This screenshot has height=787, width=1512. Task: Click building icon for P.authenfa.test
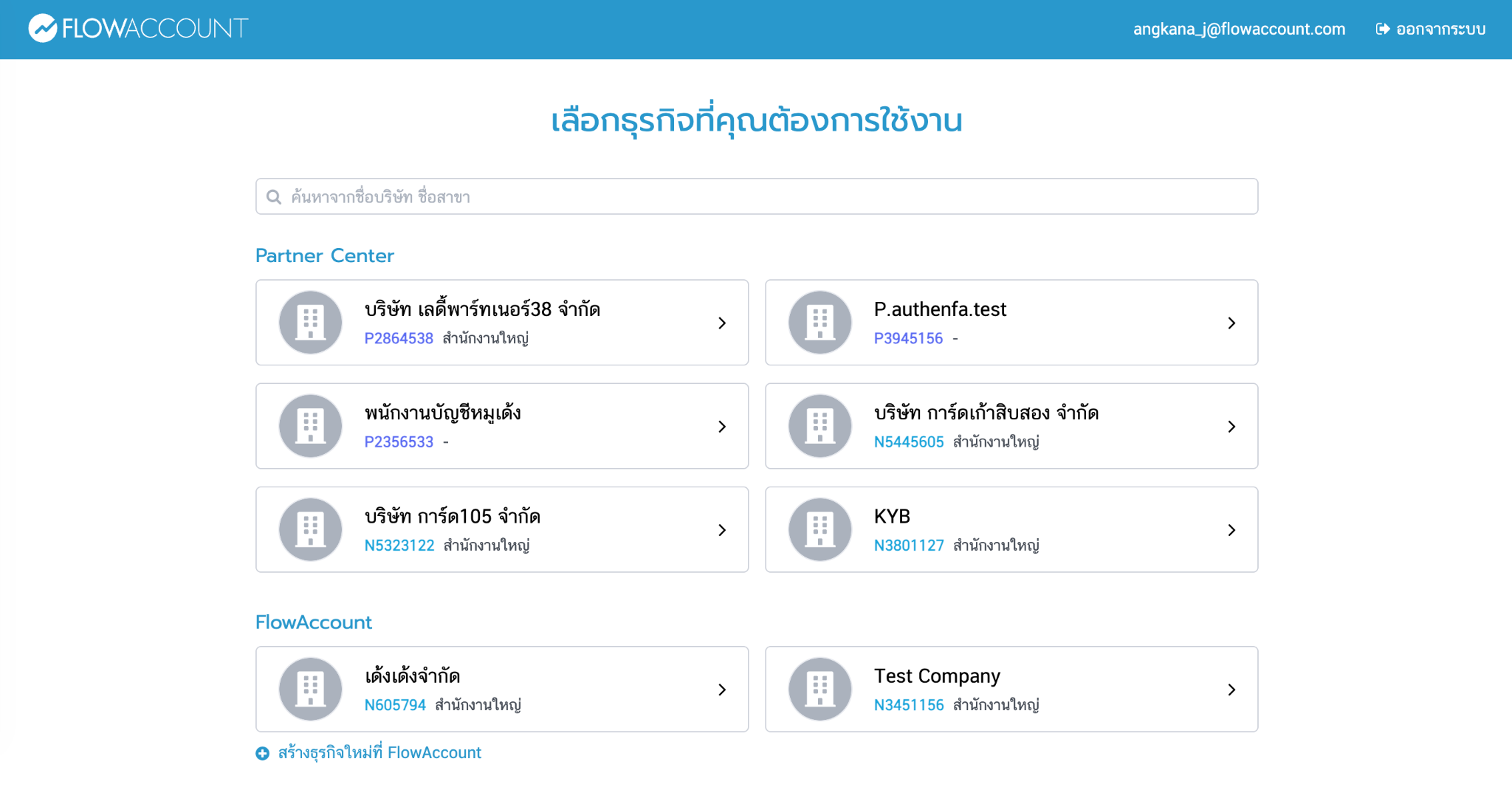(820, 323)
